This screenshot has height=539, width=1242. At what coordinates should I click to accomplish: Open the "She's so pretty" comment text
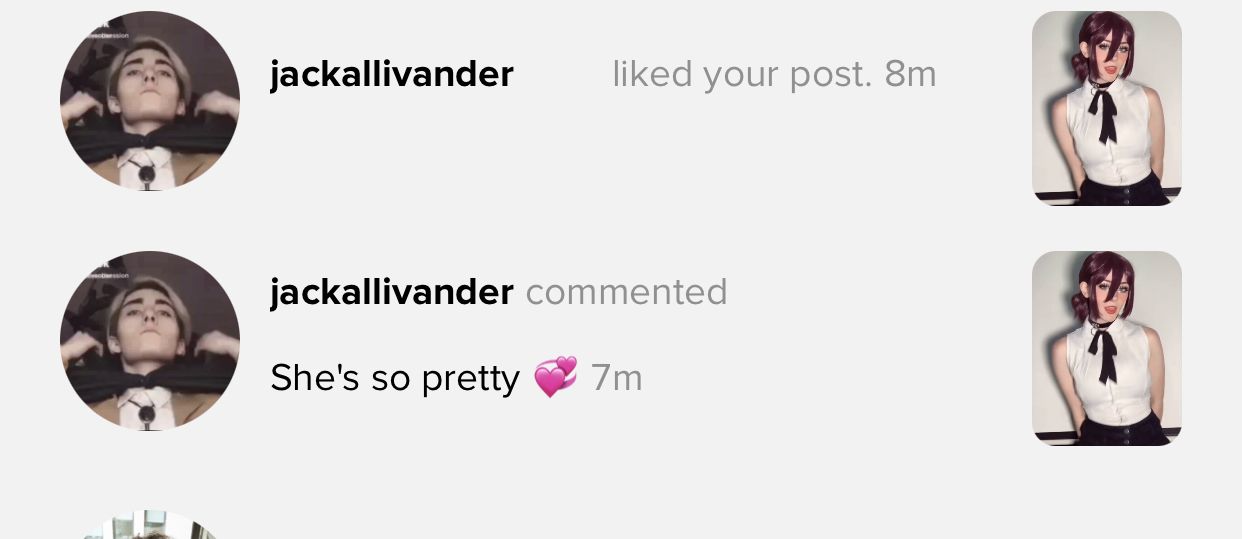395,378
